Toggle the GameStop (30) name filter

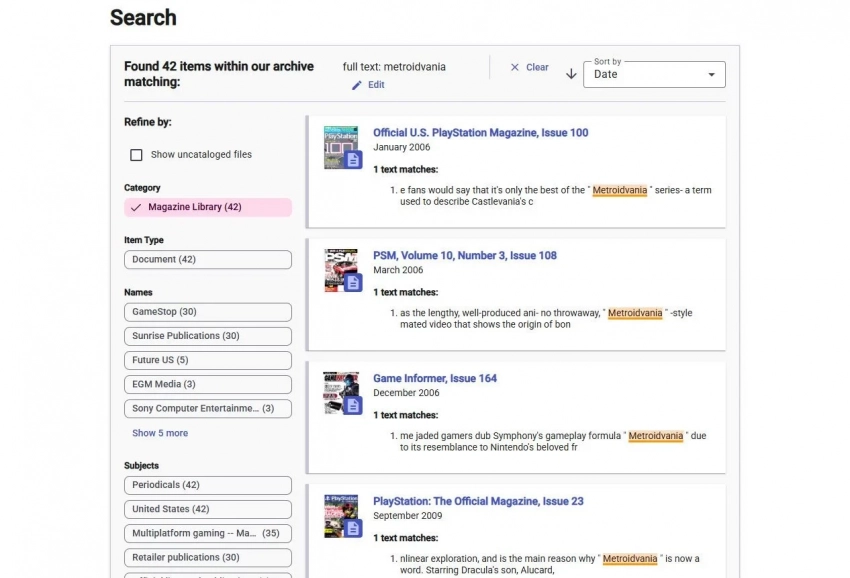[x=207, y=312]
